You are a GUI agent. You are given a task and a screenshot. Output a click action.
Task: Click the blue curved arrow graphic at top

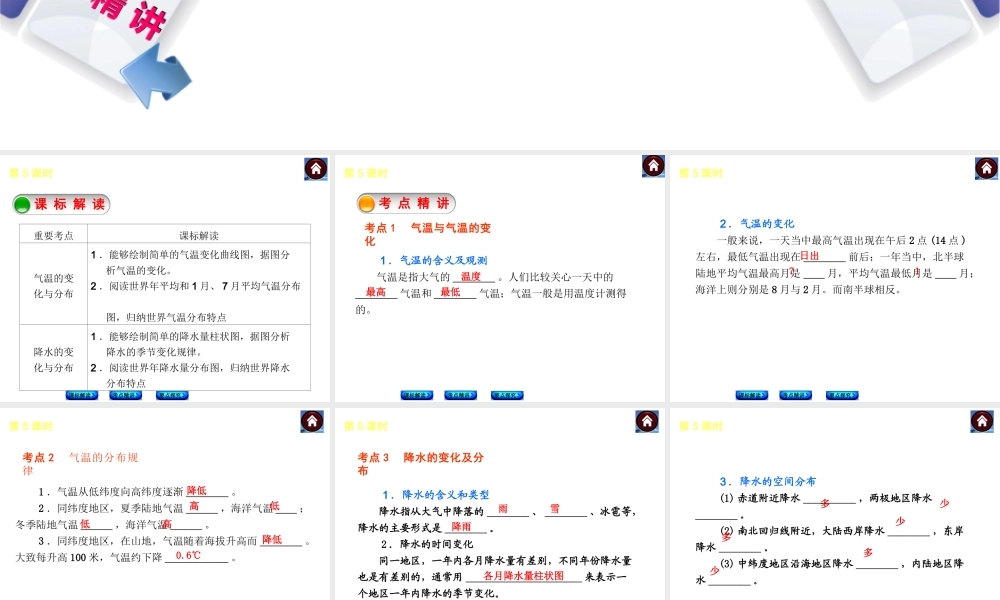tap(156, 78)
